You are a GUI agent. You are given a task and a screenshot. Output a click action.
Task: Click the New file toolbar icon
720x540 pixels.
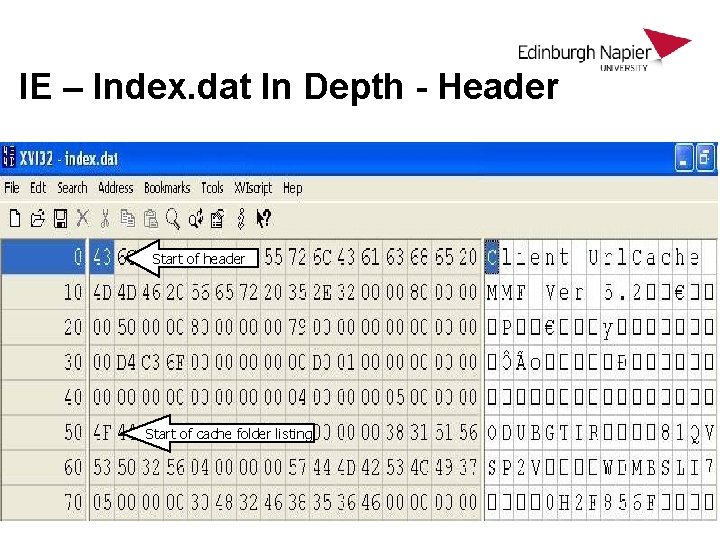pyautogui.click(x=15, y=219)
